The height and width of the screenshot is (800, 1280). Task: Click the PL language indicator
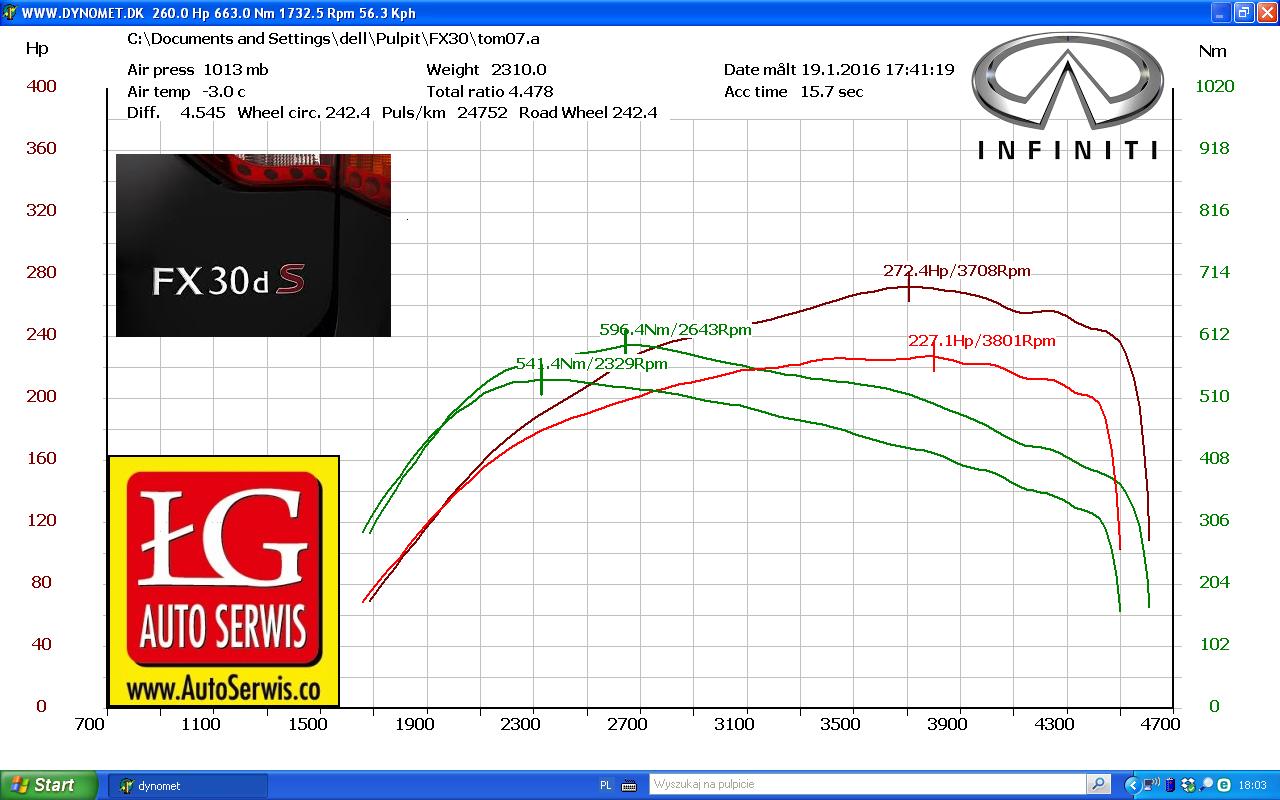[605, 786]
